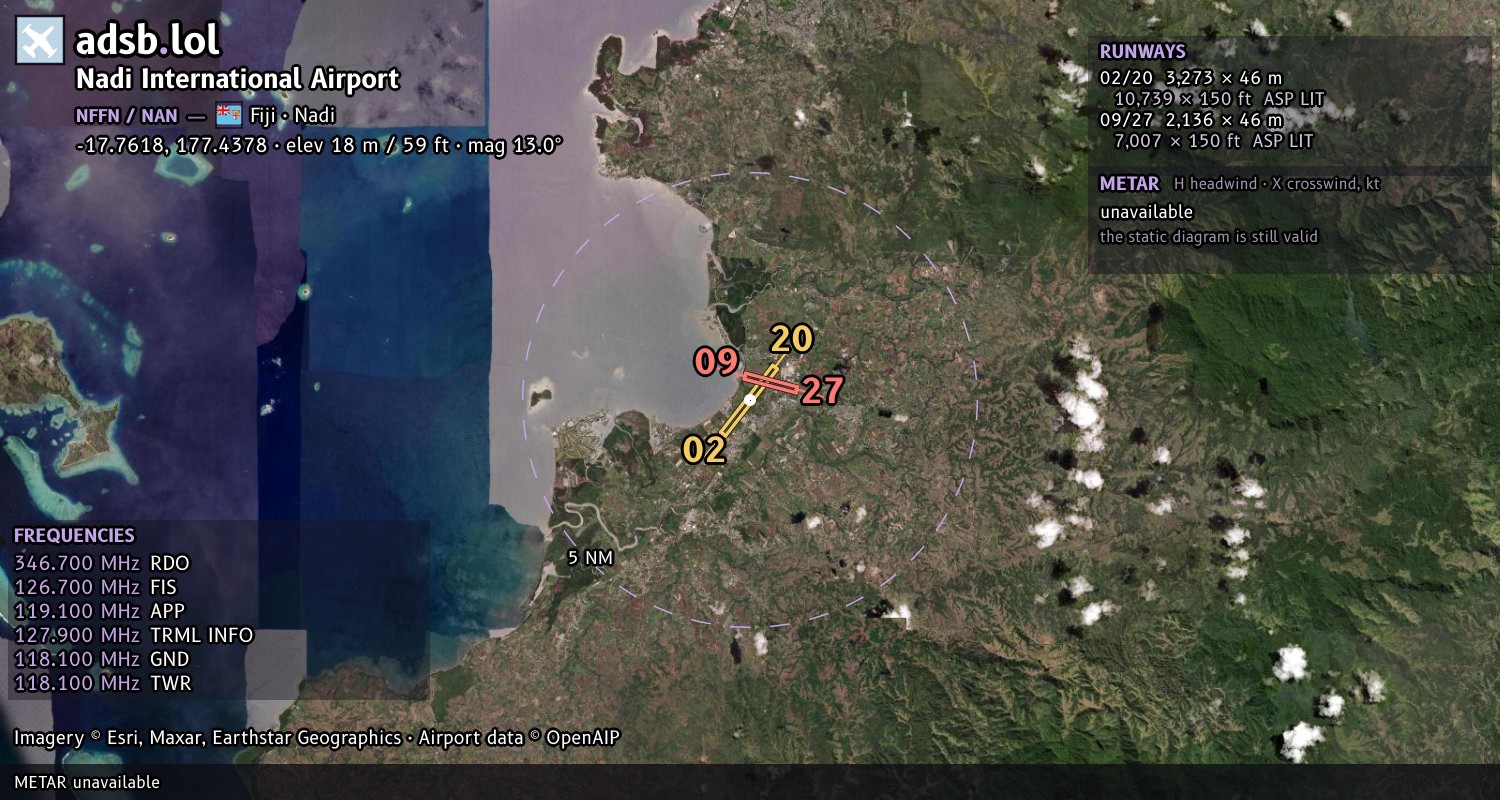Click the Imagery © Esri, Maxar attribution
The width and height of the screenshot is (1500, 800).
point(208,738)
